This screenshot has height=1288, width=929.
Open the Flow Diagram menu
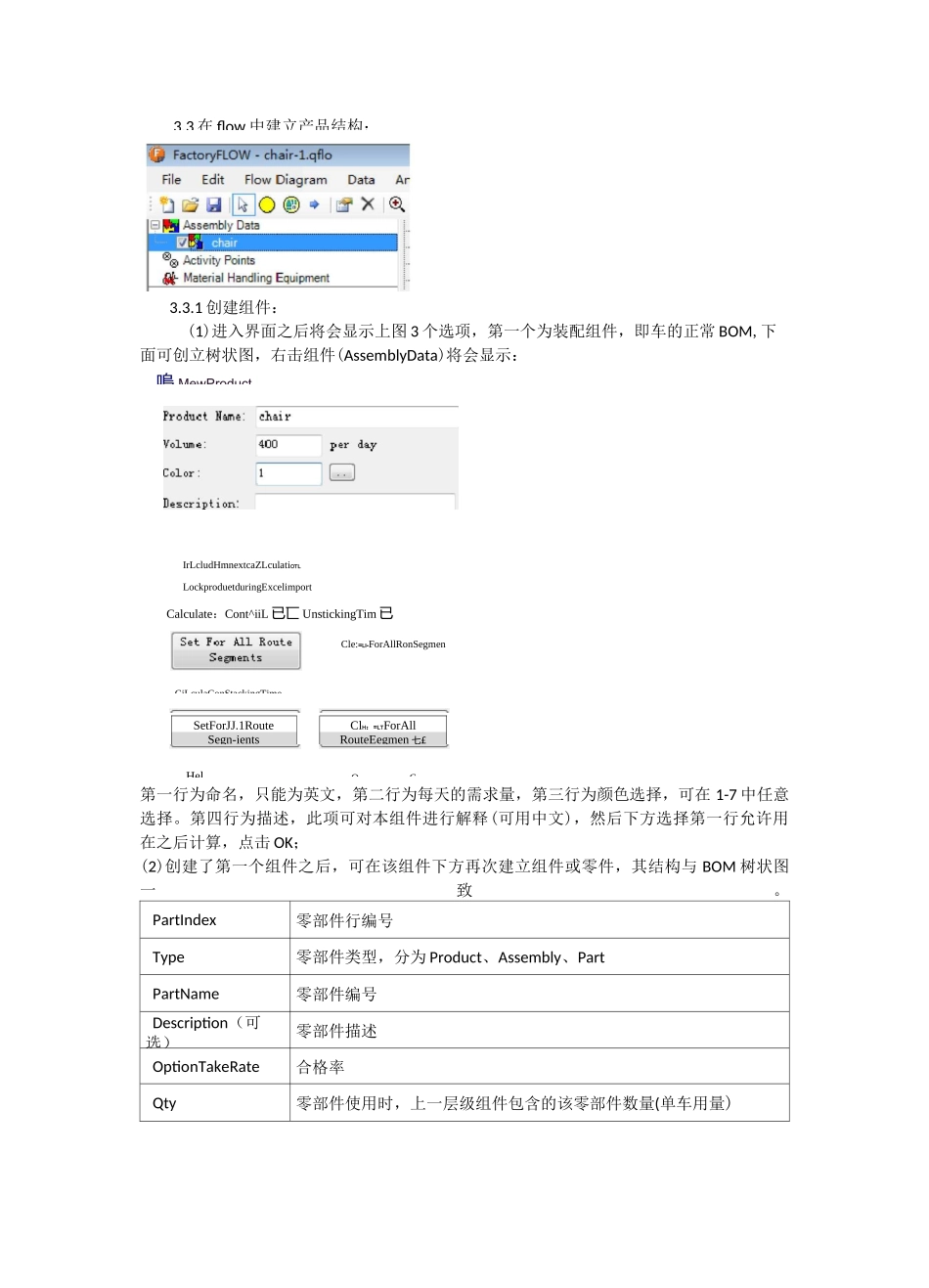coord(286,180)
